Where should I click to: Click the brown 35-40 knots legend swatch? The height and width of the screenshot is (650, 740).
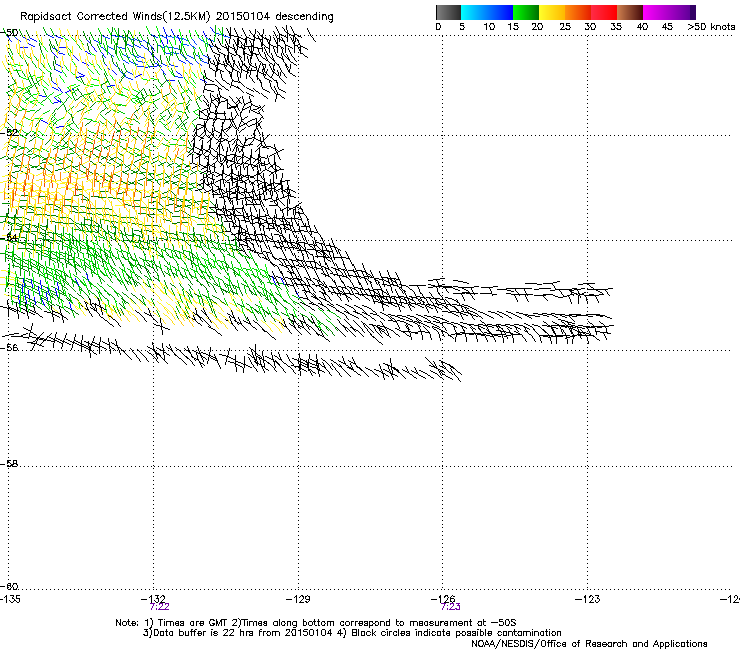click(630, 12)
